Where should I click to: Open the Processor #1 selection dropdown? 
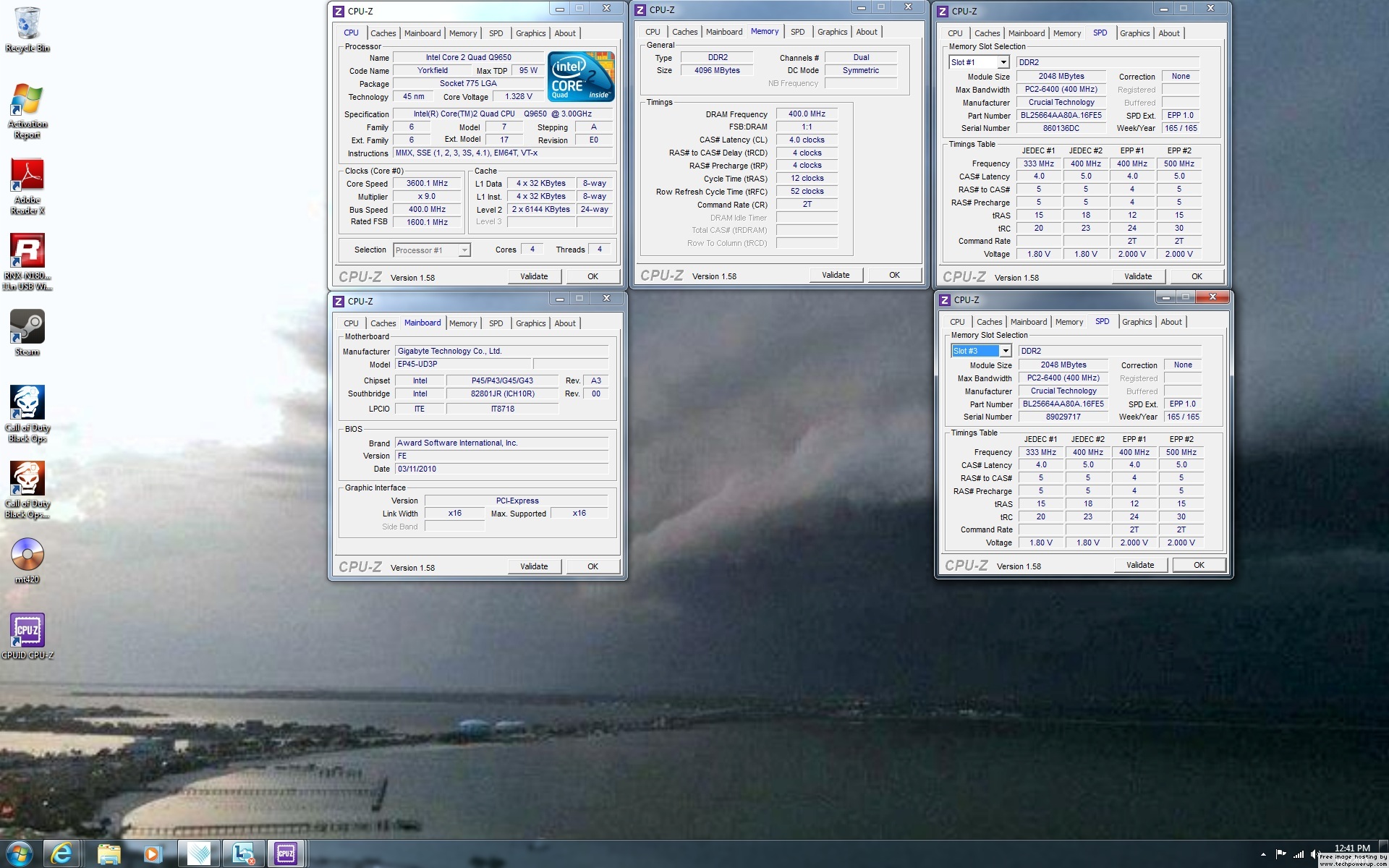click(x=464, y=250)
